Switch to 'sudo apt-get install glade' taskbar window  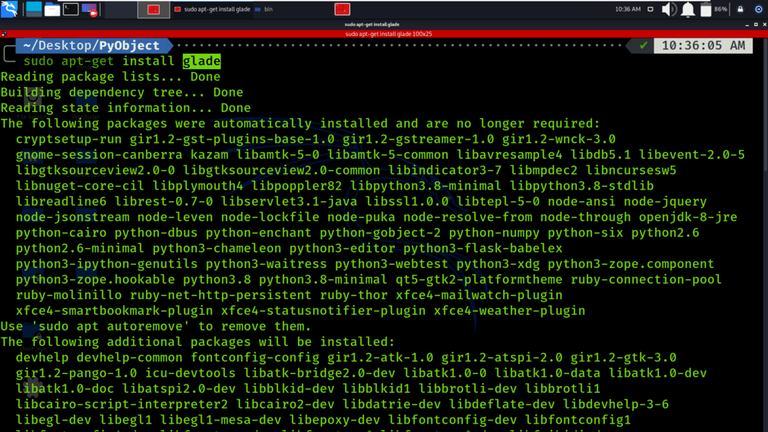point(212,9)
